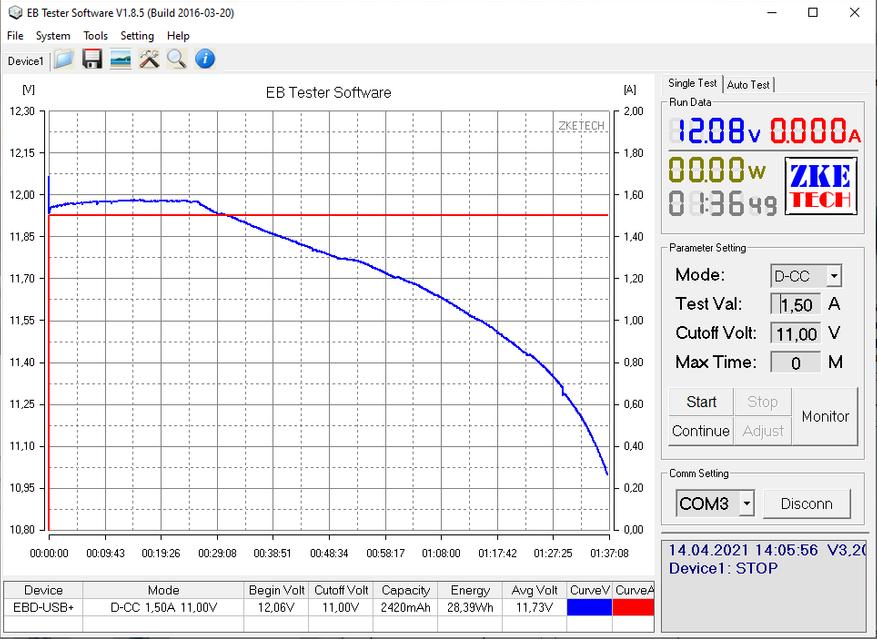The height and width of the screenshot is (639, 877).
Task: Open the hammer and wrench tools icon
Action: (149, 60)
